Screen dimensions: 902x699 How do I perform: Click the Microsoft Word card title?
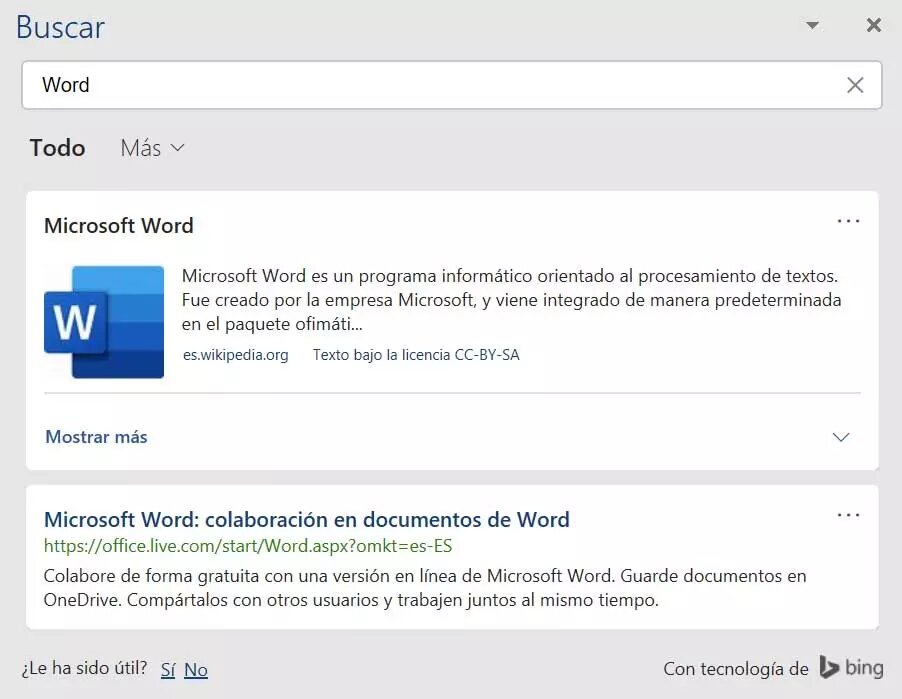[119, 226]
